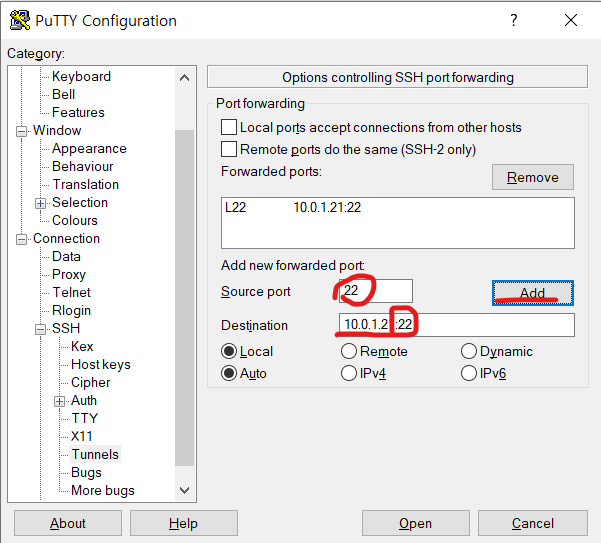Open the TTY settings
Image resolution: width=601 pixels, height=543 pixels.
(x=85, y=418)
